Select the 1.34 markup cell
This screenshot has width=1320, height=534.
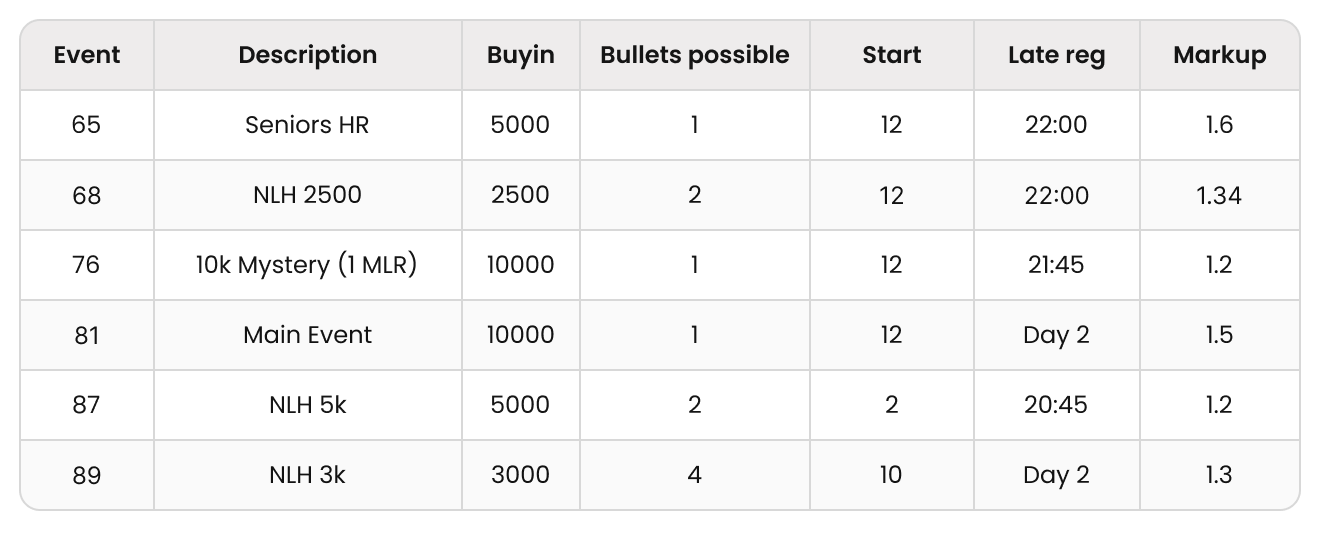point(1220,195)
